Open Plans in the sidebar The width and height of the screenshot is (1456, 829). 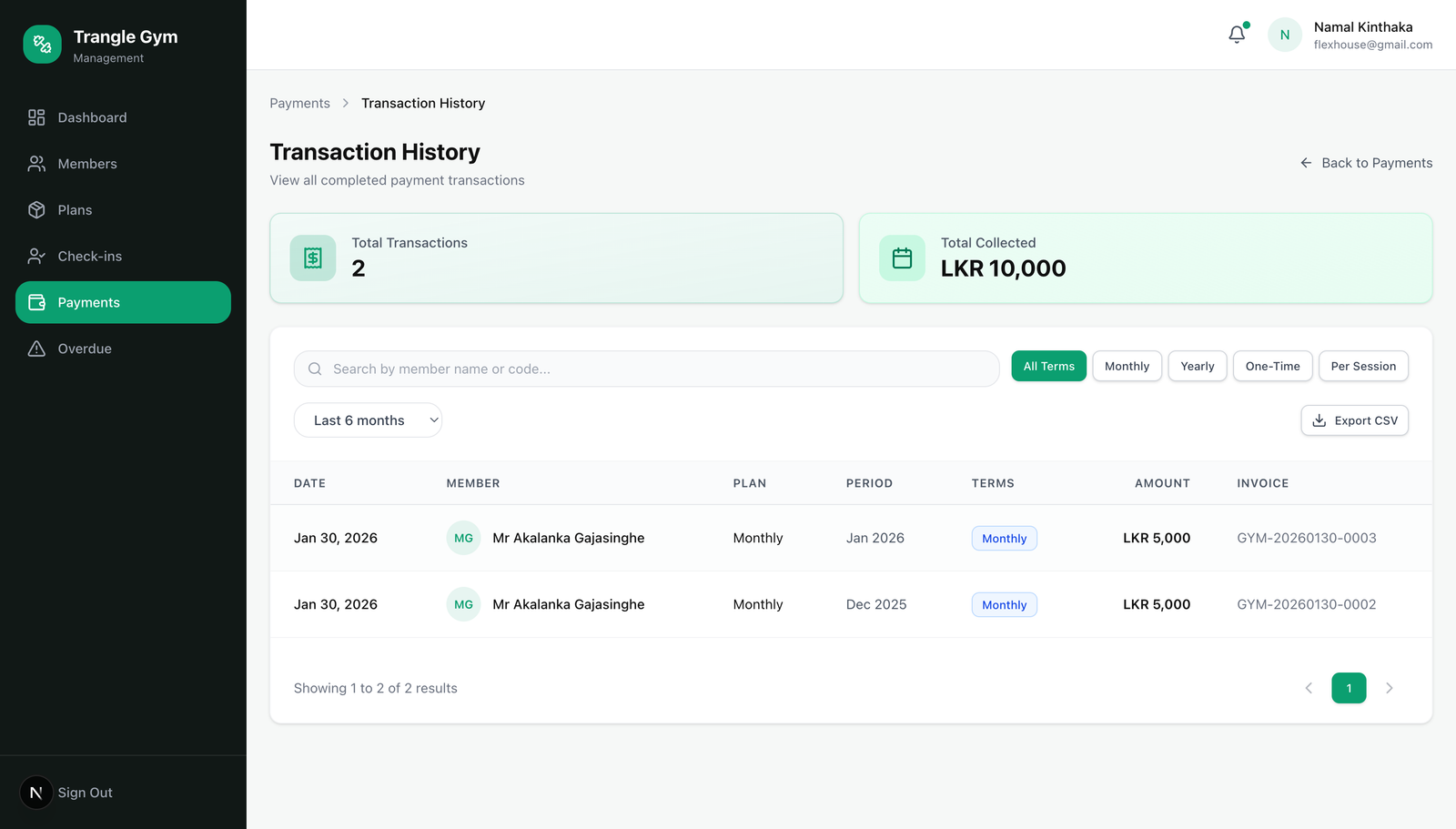(x=123, y=210)
